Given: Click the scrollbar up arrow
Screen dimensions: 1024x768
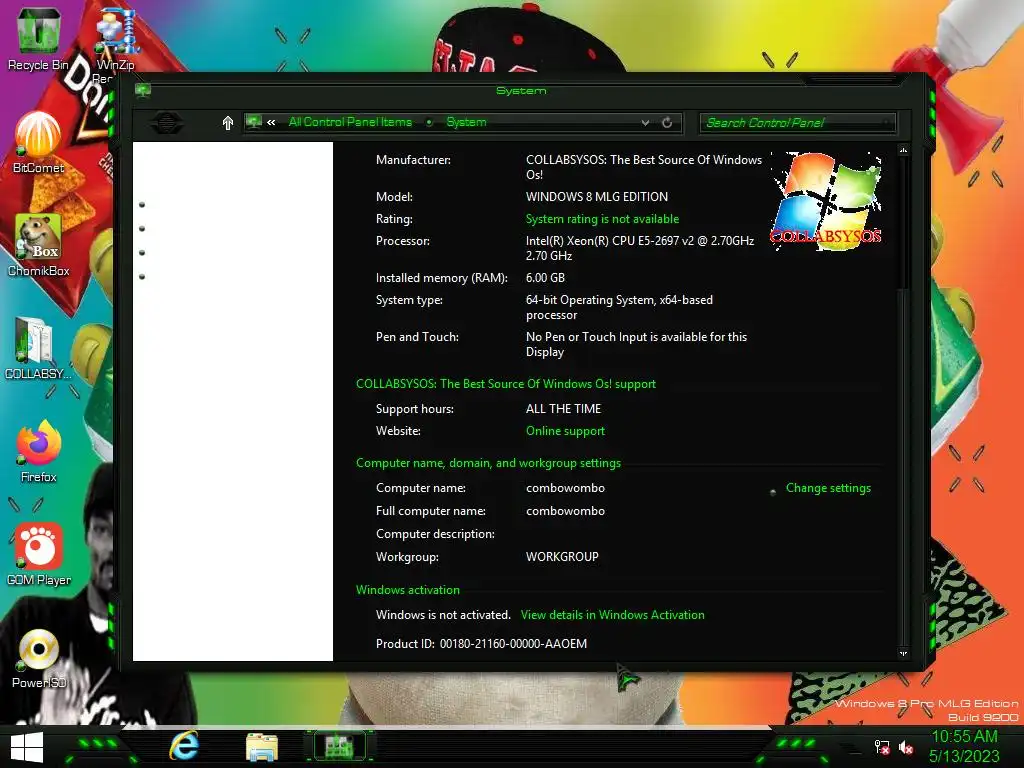Looking at the screenshot, I should [903, 151].
